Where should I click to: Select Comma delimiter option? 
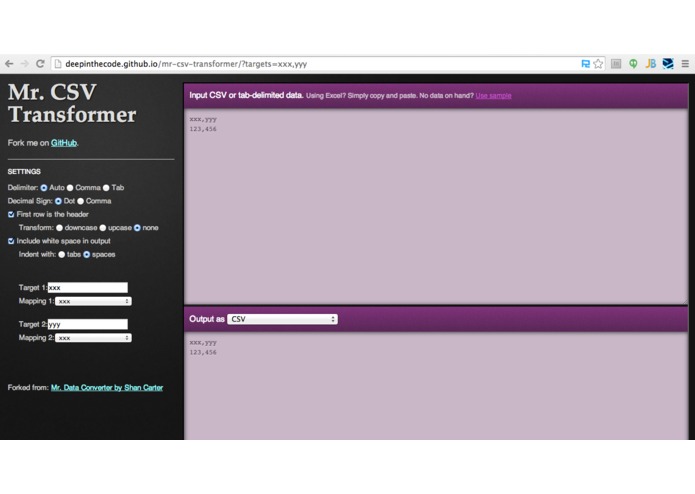tap(70, 188)
